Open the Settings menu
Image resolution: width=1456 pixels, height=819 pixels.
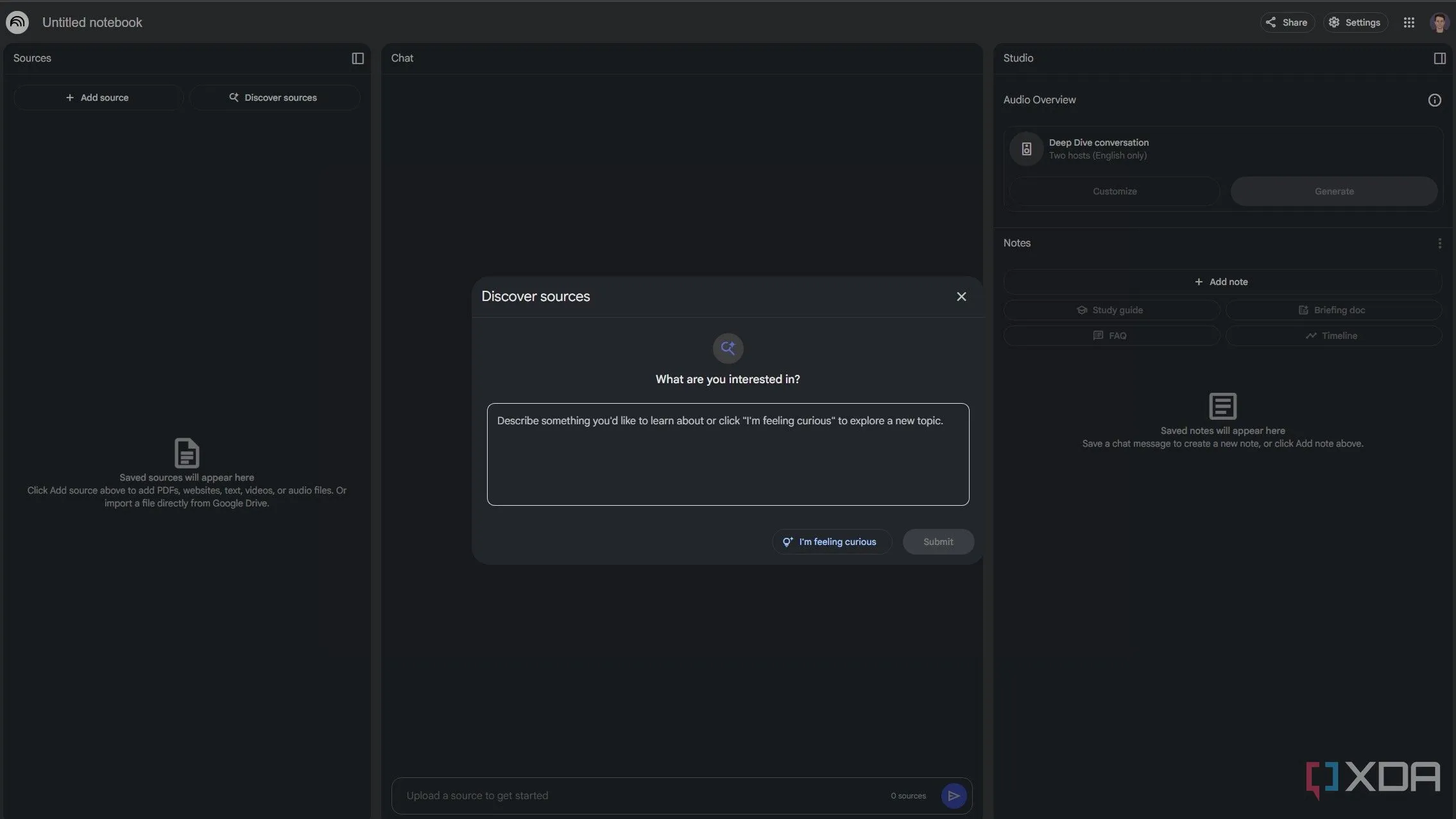click(1355, 22)
